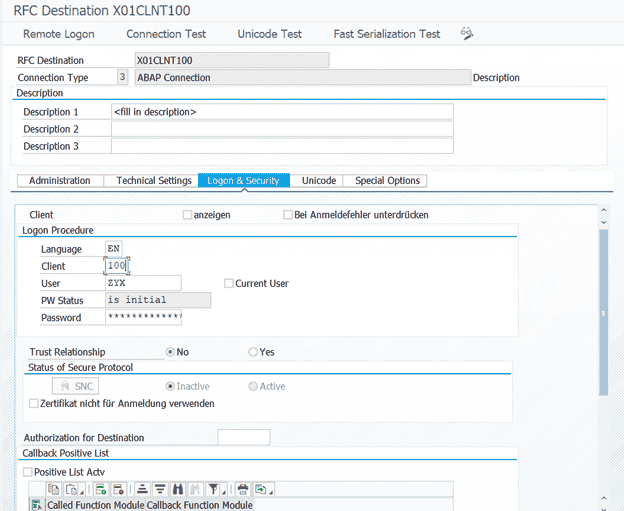Image resolution: width=624 pixels, height=511 pixels.
Task: Click the sort ascending icon
Action: tap(143, 489)
